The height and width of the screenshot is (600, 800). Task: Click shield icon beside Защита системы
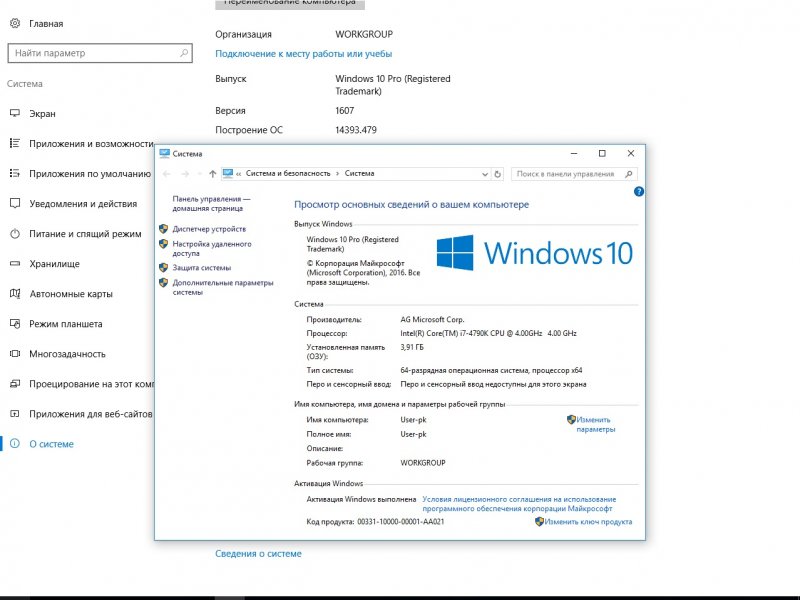point(163,267)
